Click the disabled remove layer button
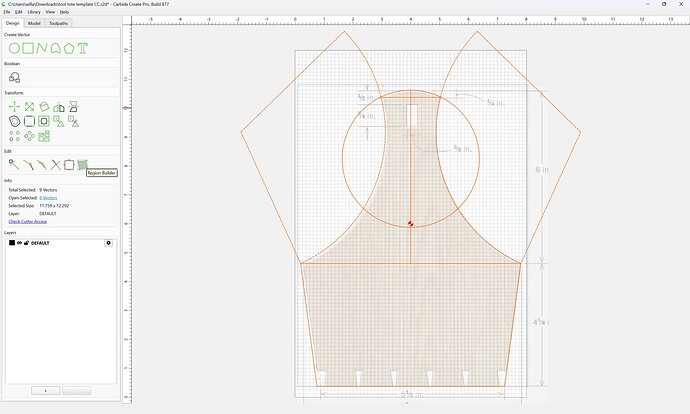 77,391
